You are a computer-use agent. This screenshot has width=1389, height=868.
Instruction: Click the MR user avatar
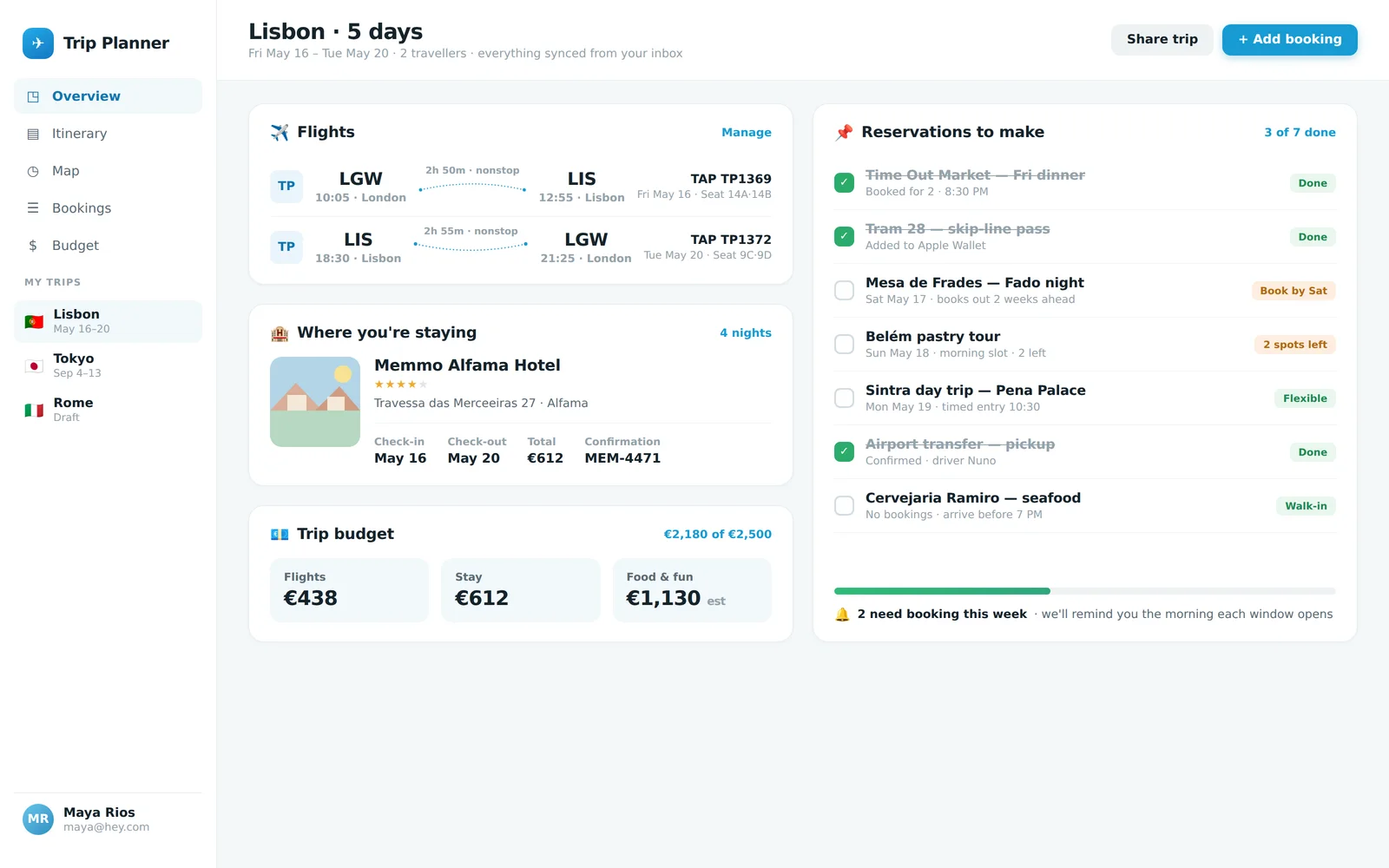point(38,819)
